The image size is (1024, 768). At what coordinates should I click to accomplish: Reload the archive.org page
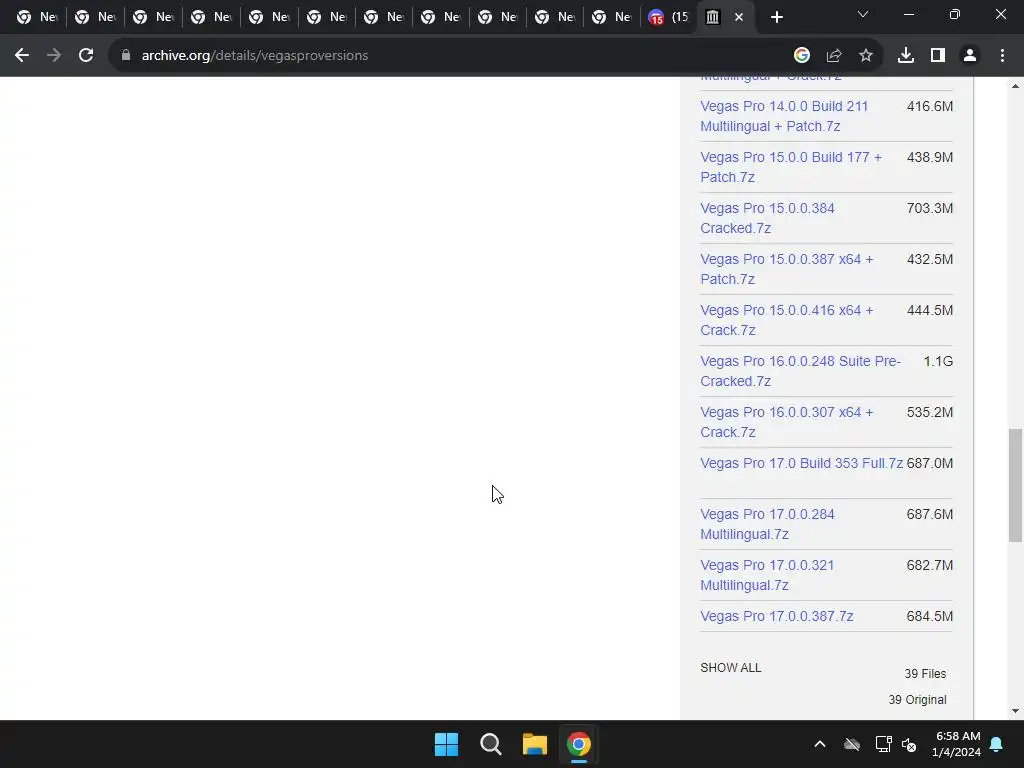86,56
